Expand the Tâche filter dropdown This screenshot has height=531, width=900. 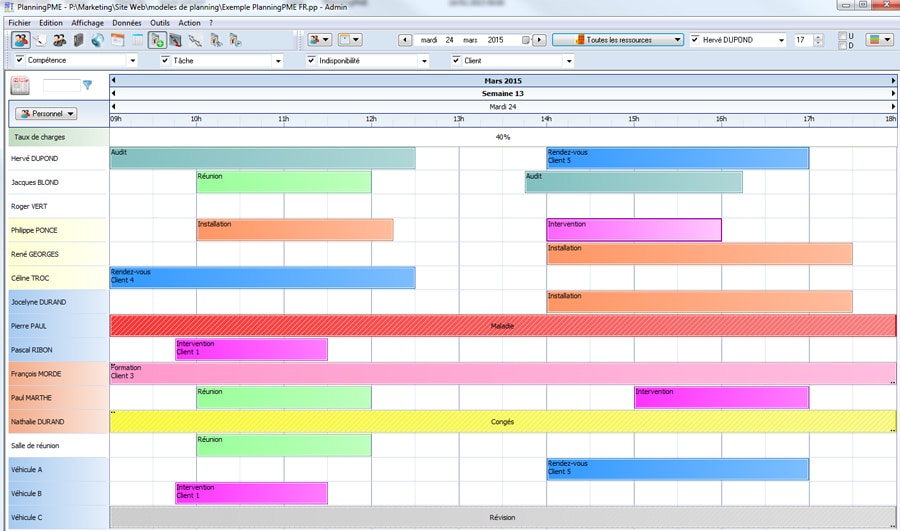click(279, 61)
